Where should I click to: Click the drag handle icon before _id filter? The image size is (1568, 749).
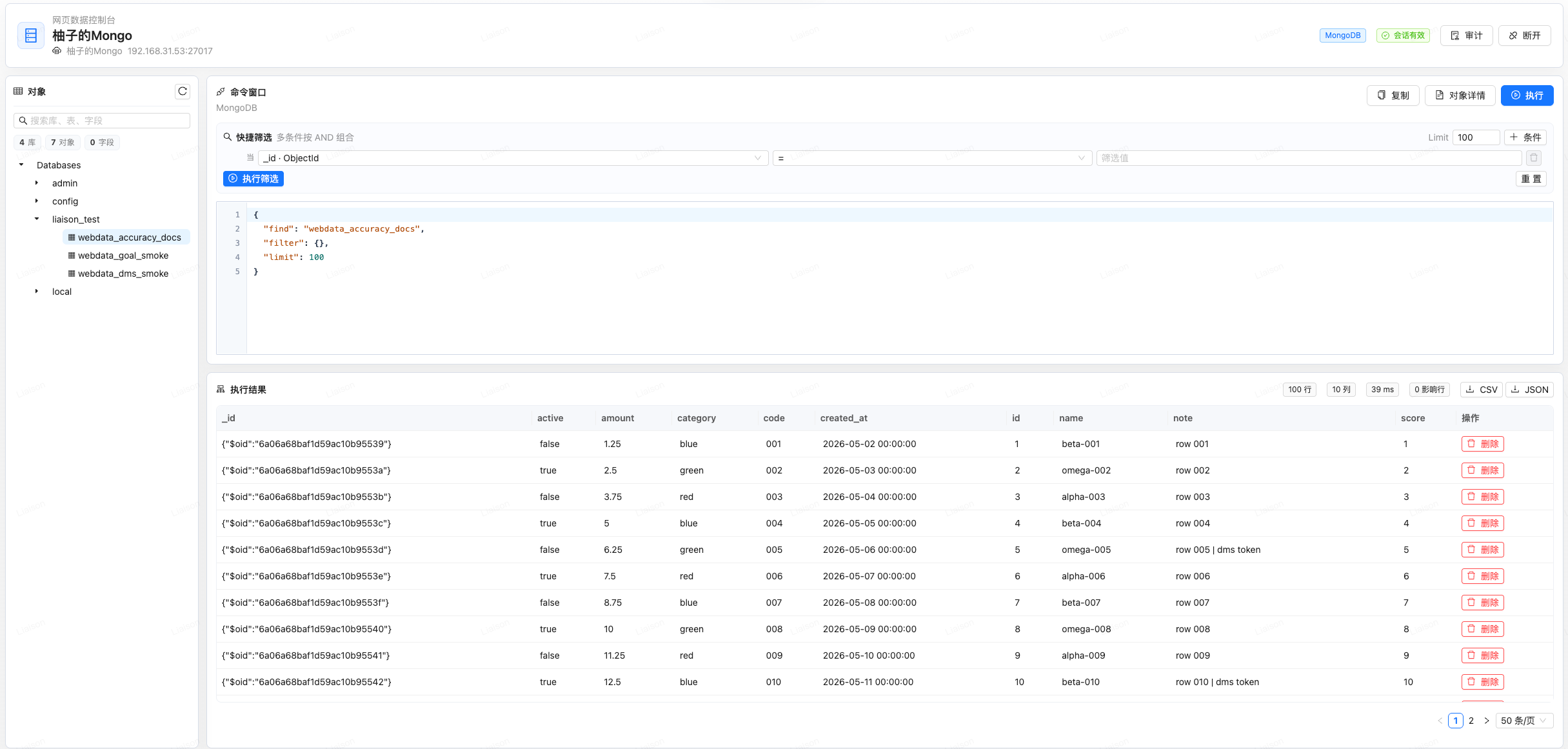click(250, 157)
